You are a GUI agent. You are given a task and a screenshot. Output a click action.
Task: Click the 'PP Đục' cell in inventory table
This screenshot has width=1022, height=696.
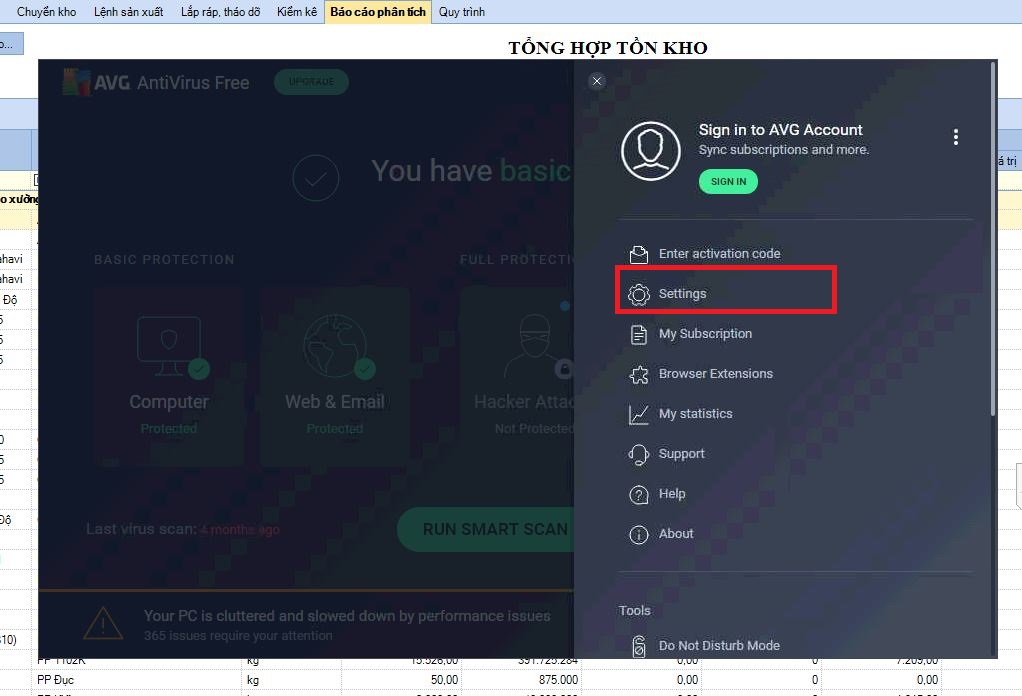tap(55, 680)
